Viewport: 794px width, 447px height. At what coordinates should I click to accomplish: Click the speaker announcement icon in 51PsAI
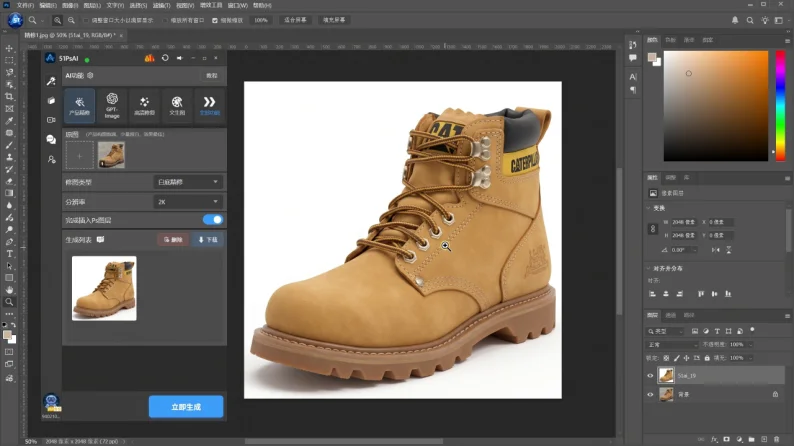pyautogui.click(x=179, y=58)
